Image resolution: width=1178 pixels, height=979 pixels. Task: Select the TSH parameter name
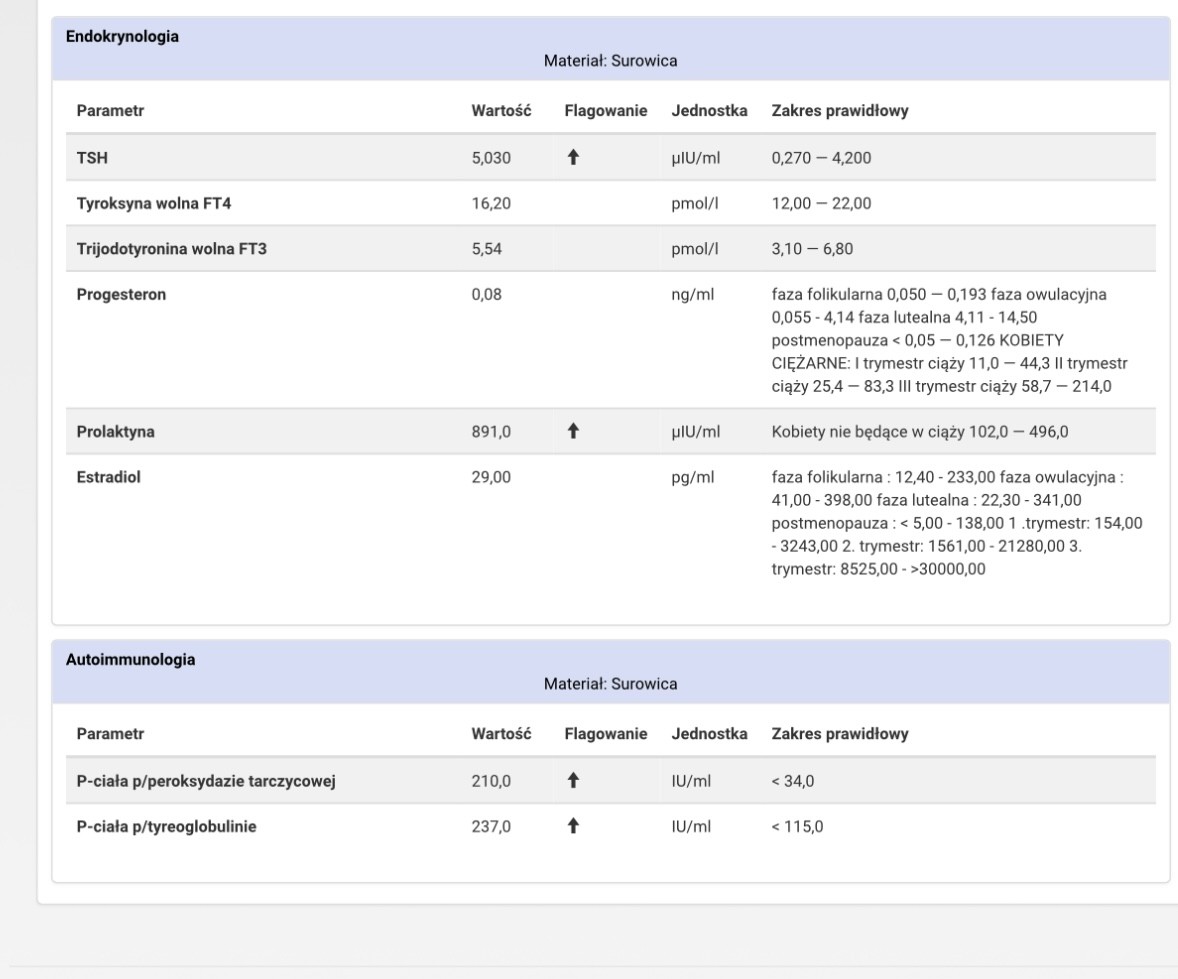coord(92,157)
